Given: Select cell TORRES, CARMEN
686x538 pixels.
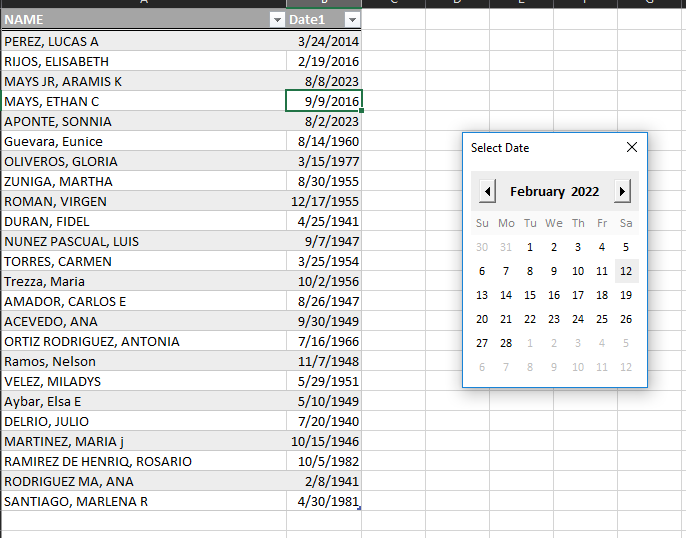Looking at the screenshot, I should click(144, 262).
